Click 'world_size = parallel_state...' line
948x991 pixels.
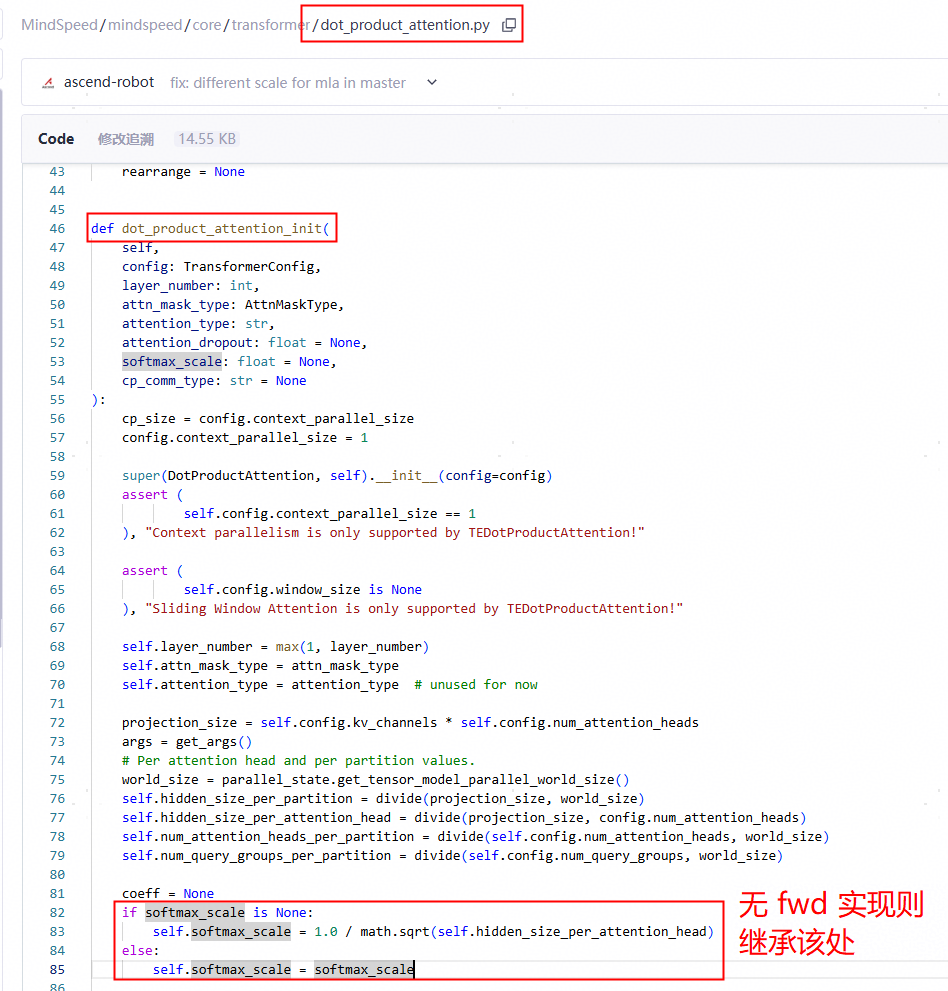(x=375, y=779)
